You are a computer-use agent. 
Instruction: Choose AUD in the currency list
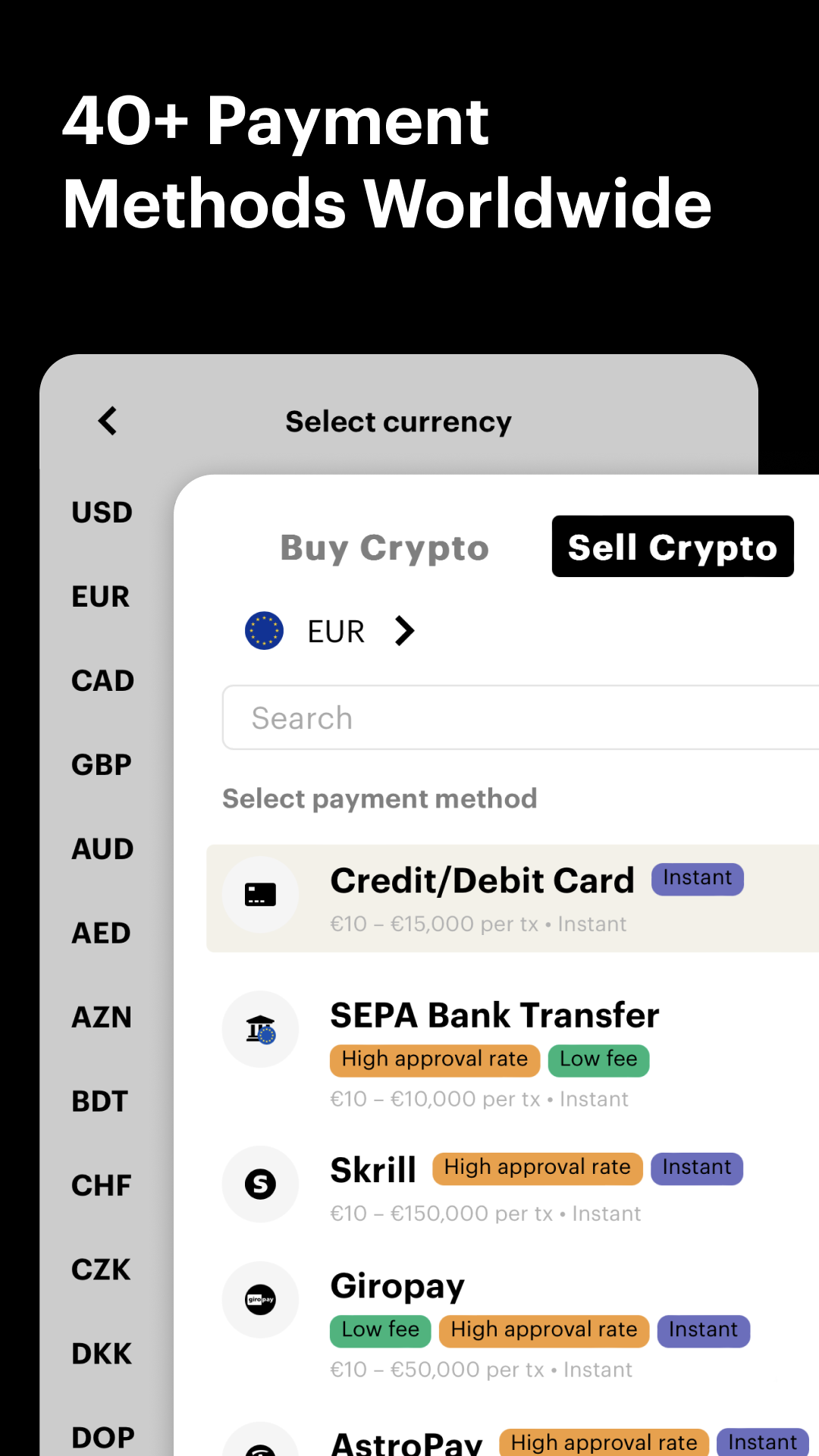[x=102, y=849]
